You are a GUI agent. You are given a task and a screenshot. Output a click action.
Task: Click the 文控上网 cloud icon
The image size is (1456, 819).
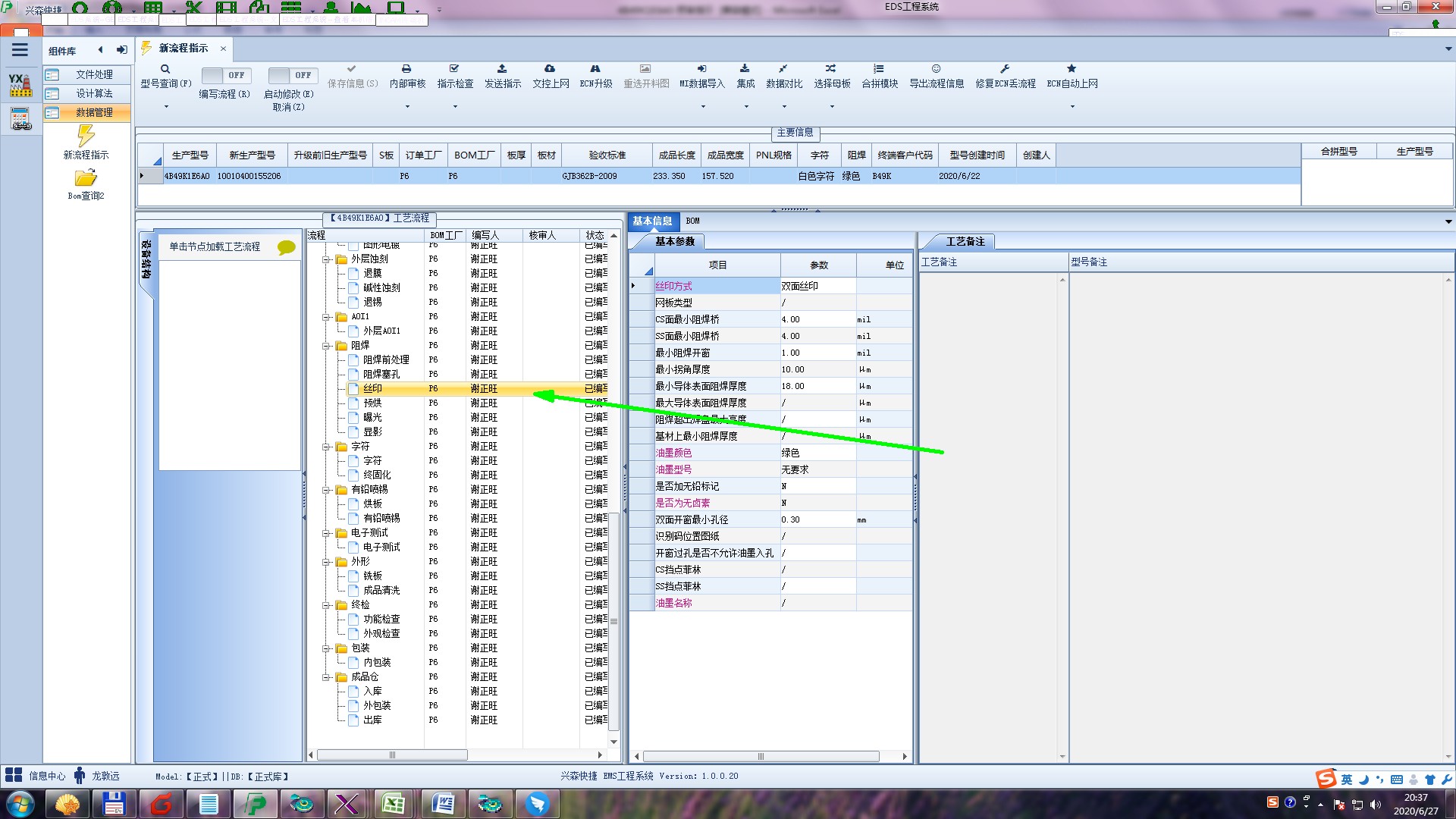[550, 69]
